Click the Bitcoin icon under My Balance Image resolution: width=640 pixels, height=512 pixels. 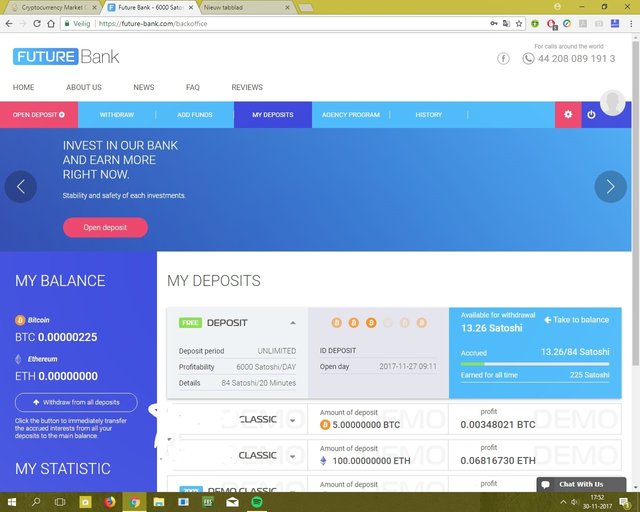click(20, 320)
